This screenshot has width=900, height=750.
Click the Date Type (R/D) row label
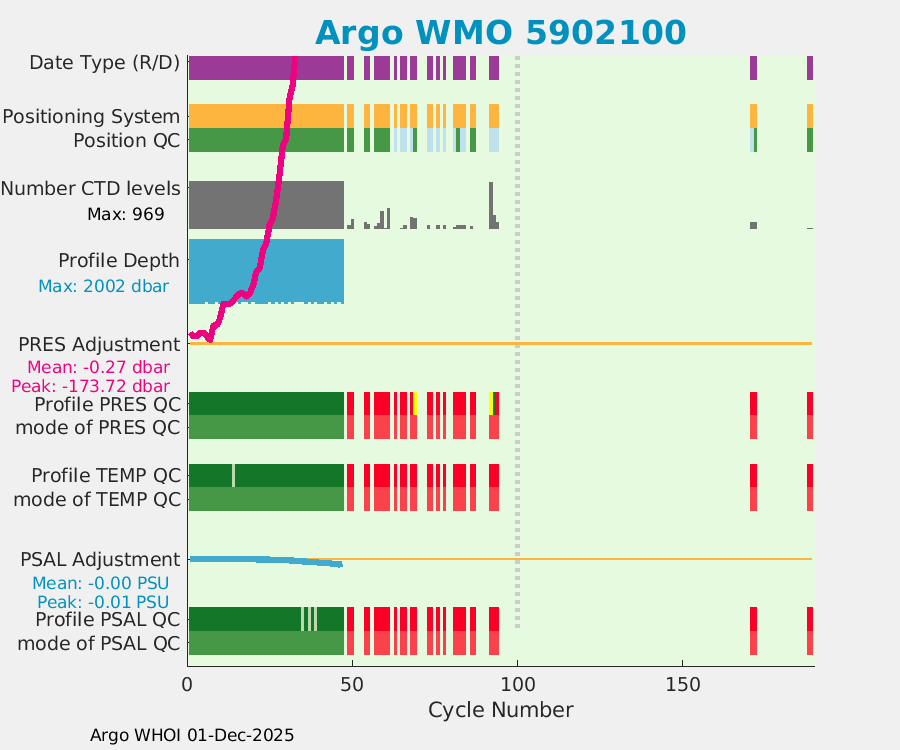pyautogui.click(x=104, y=63)
